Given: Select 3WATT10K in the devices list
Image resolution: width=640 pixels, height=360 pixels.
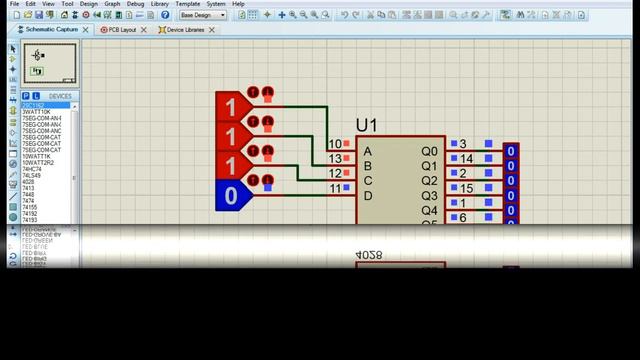Looking at the screenshot, I should (36, 112).
